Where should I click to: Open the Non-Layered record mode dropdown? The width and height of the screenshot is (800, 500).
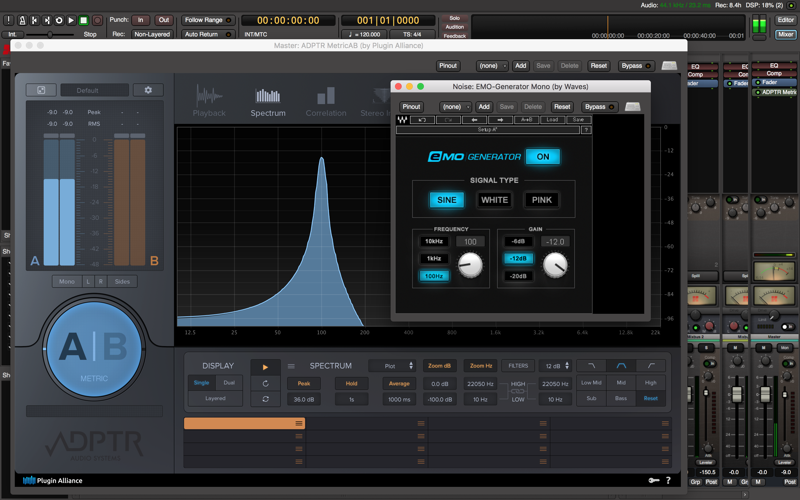tap(152, 34)
